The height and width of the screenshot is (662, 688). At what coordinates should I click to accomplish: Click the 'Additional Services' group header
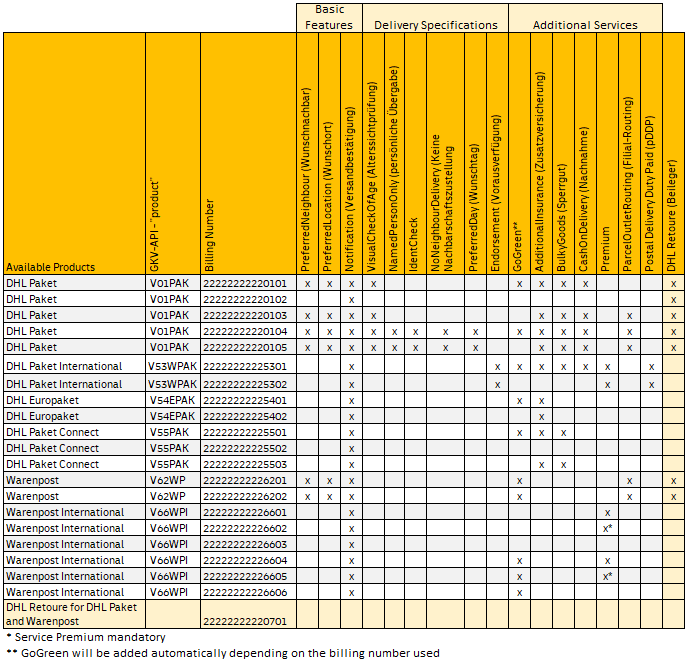(585, 24)
